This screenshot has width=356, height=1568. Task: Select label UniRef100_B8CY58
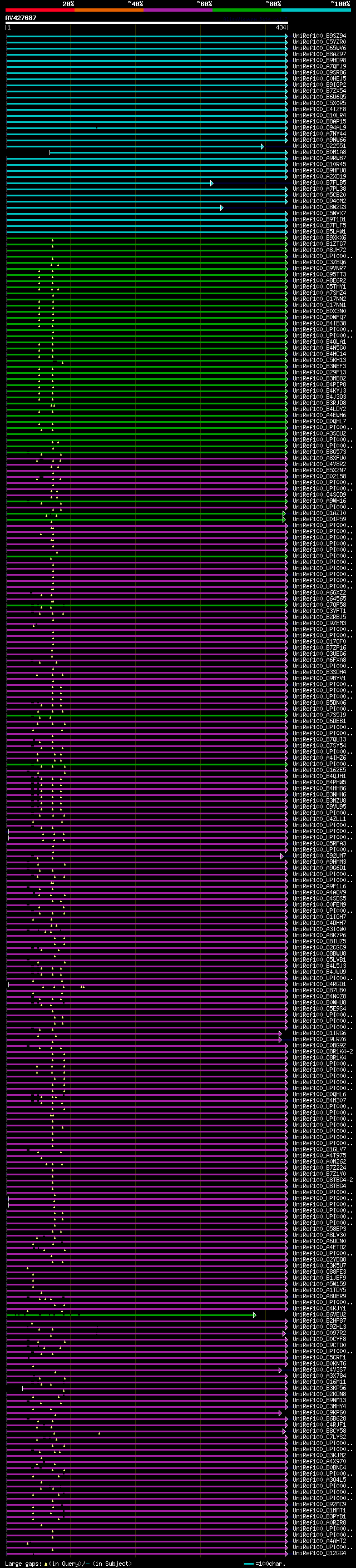pos(319,1432)
